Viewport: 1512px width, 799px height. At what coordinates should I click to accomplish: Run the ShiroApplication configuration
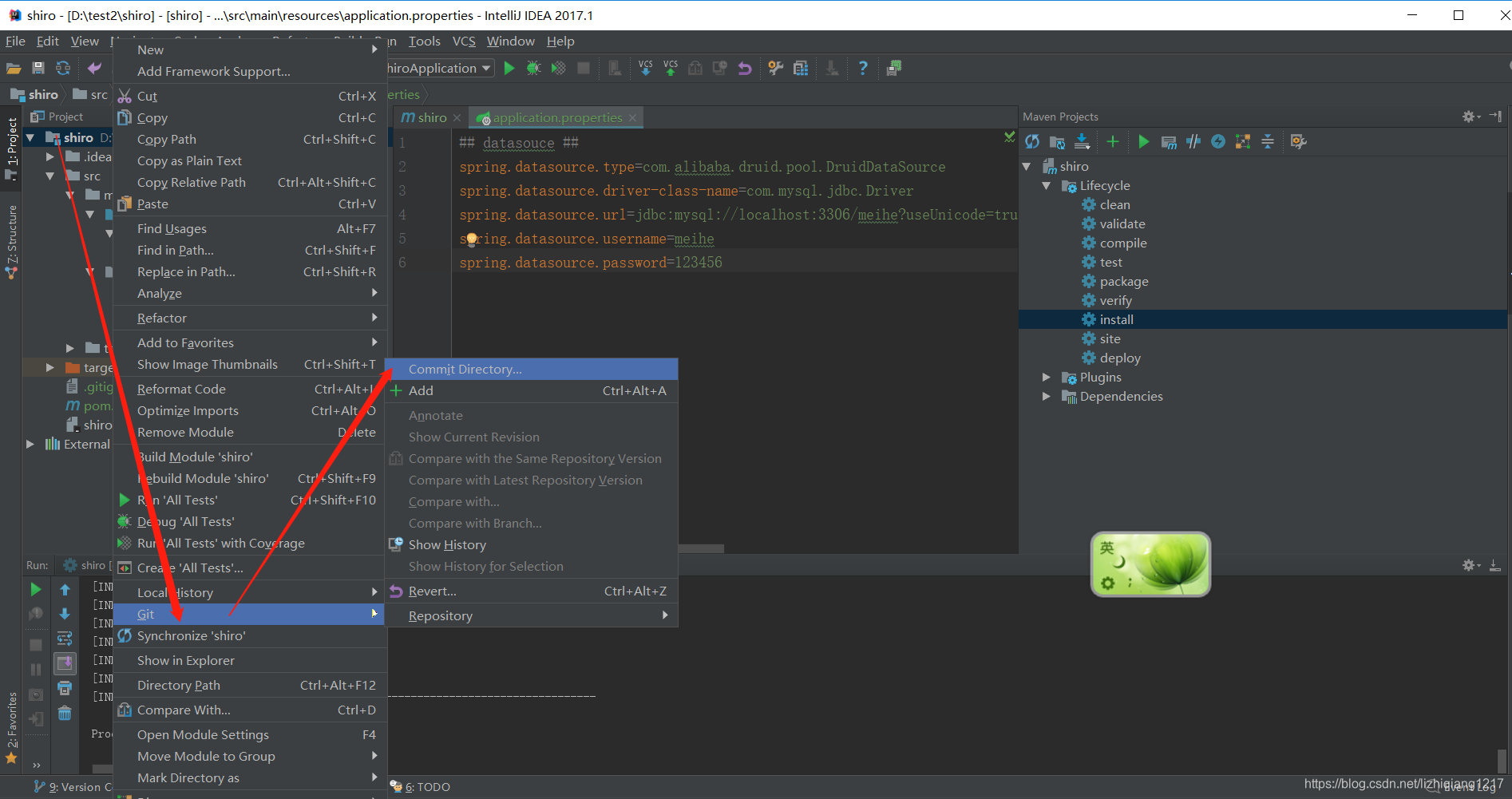(x=509, y=69)
